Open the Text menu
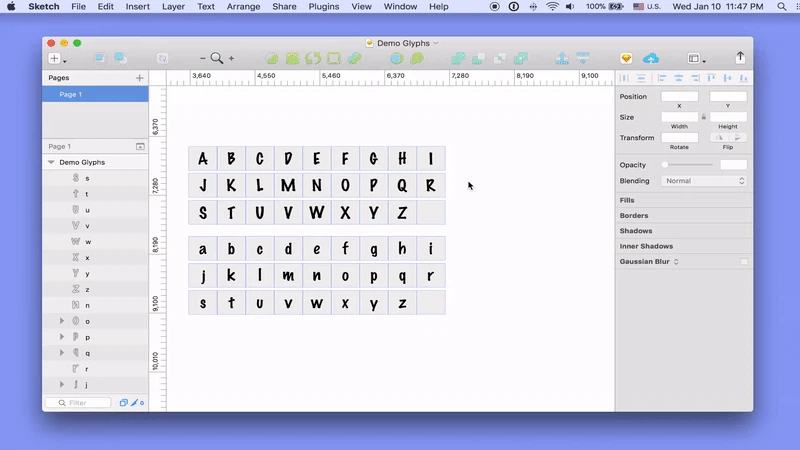This screenshot has height=450, width=800. 206,7
